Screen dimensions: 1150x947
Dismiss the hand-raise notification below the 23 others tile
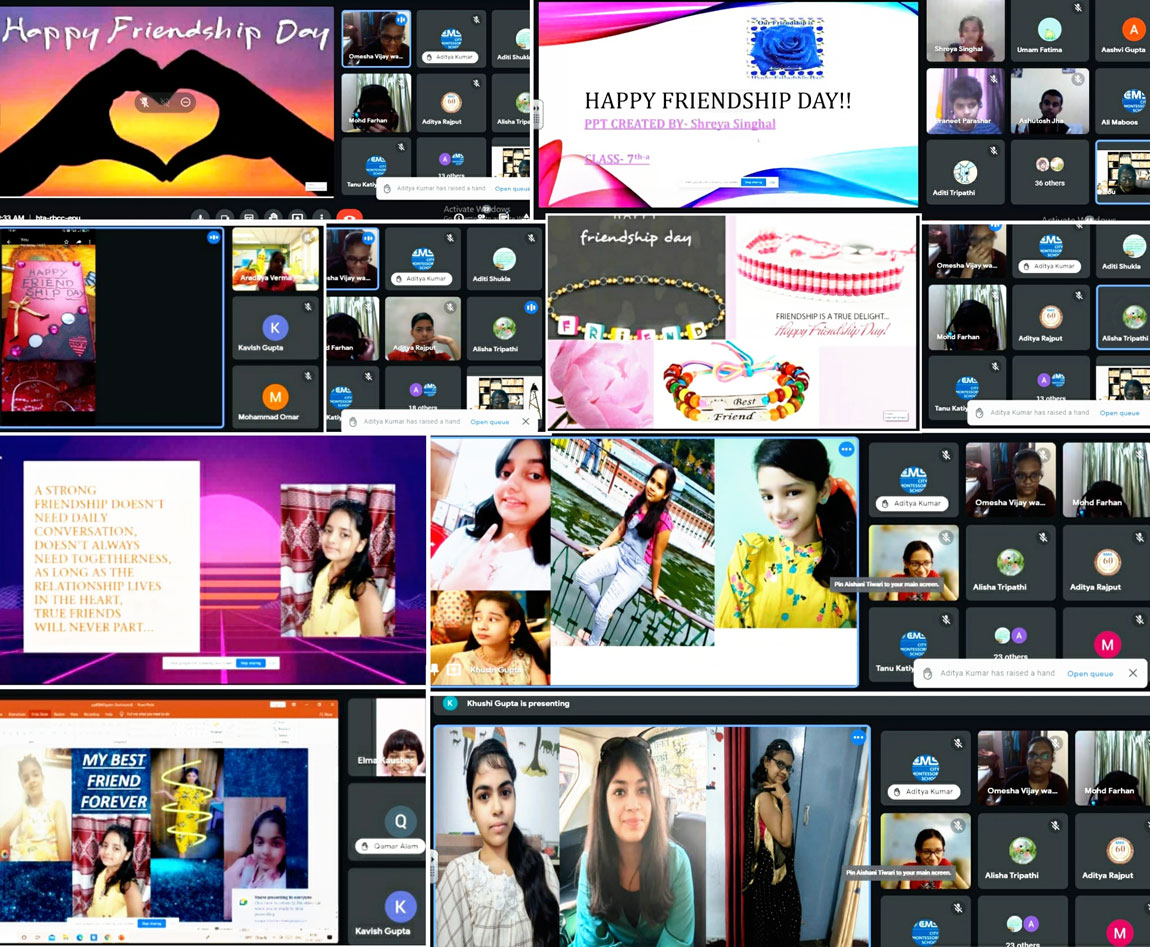tap(1133, 673)
